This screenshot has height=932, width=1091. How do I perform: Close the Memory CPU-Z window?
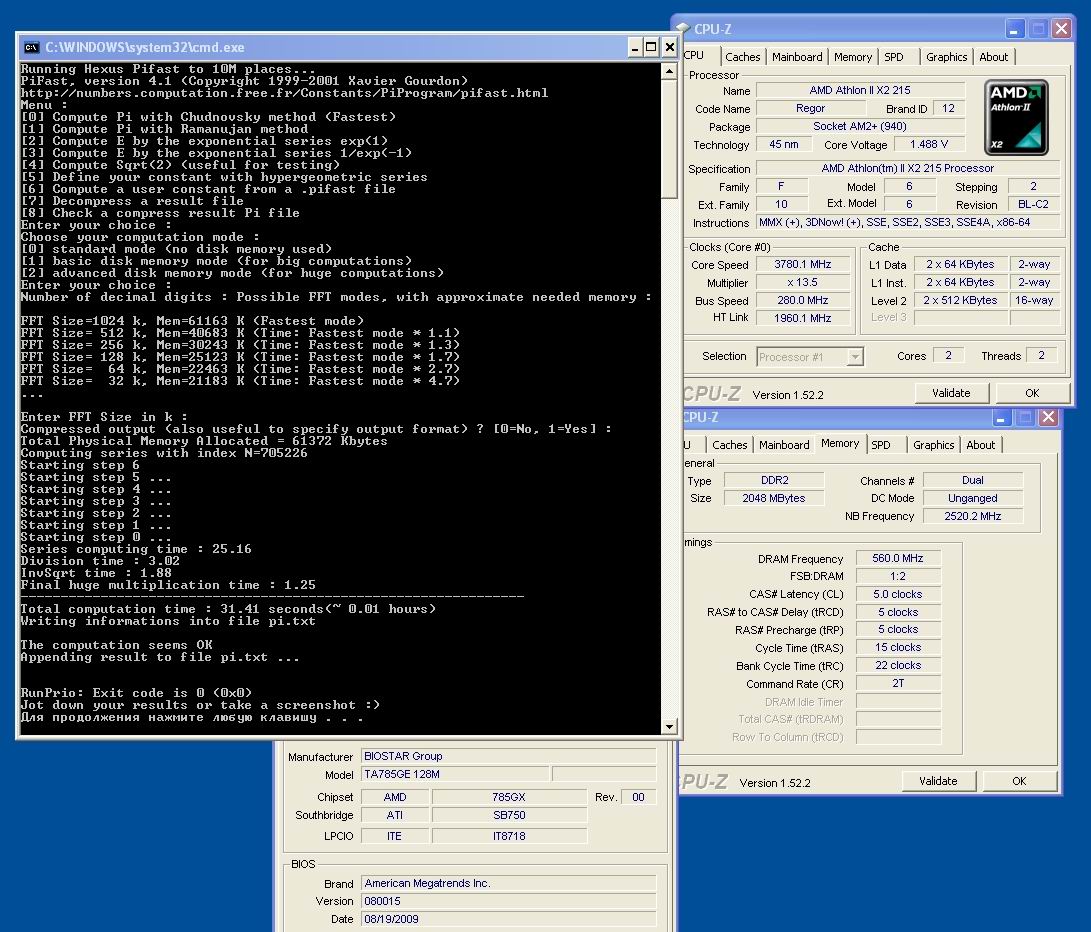[1048, 418]
